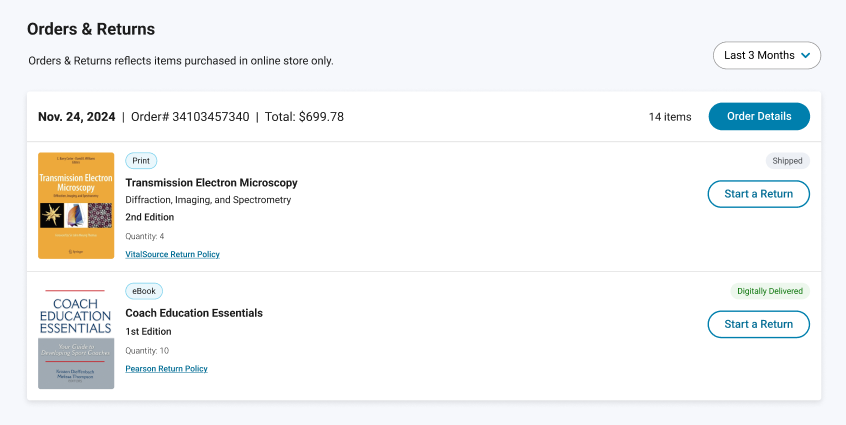This screenshot has height=425, width=846.
Task: Click the Orders & Returns page heading
Action: (91, 29)
